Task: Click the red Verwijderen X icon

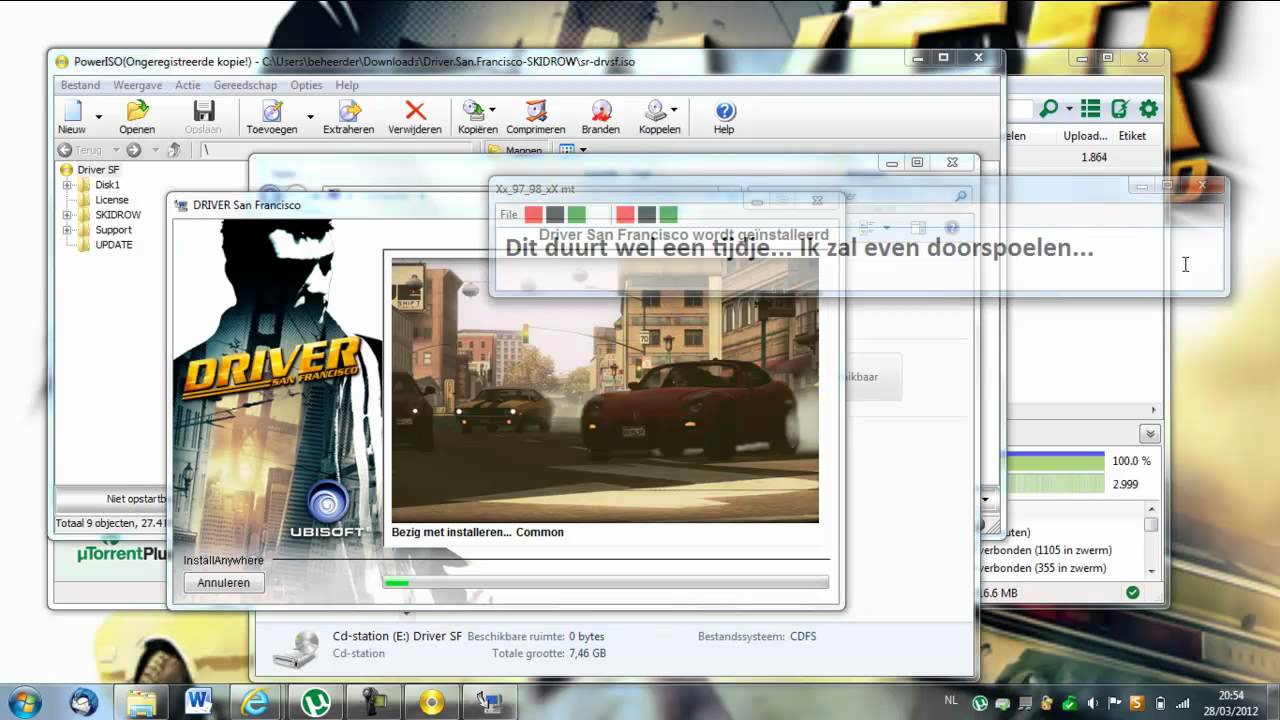Action: pyautogui.click(x=415, y=110)
